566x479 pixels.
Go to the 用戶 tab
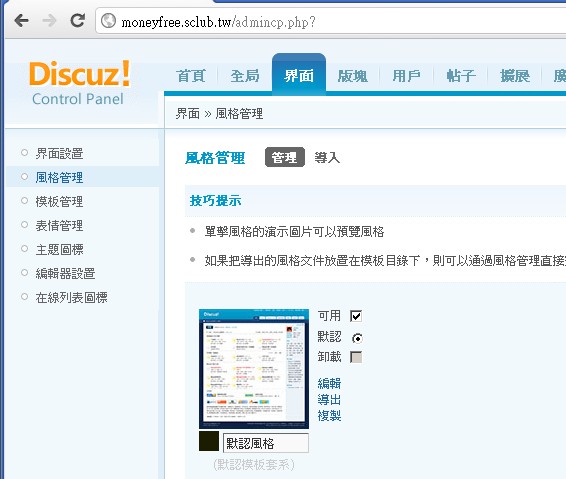[x=406, y=76]
